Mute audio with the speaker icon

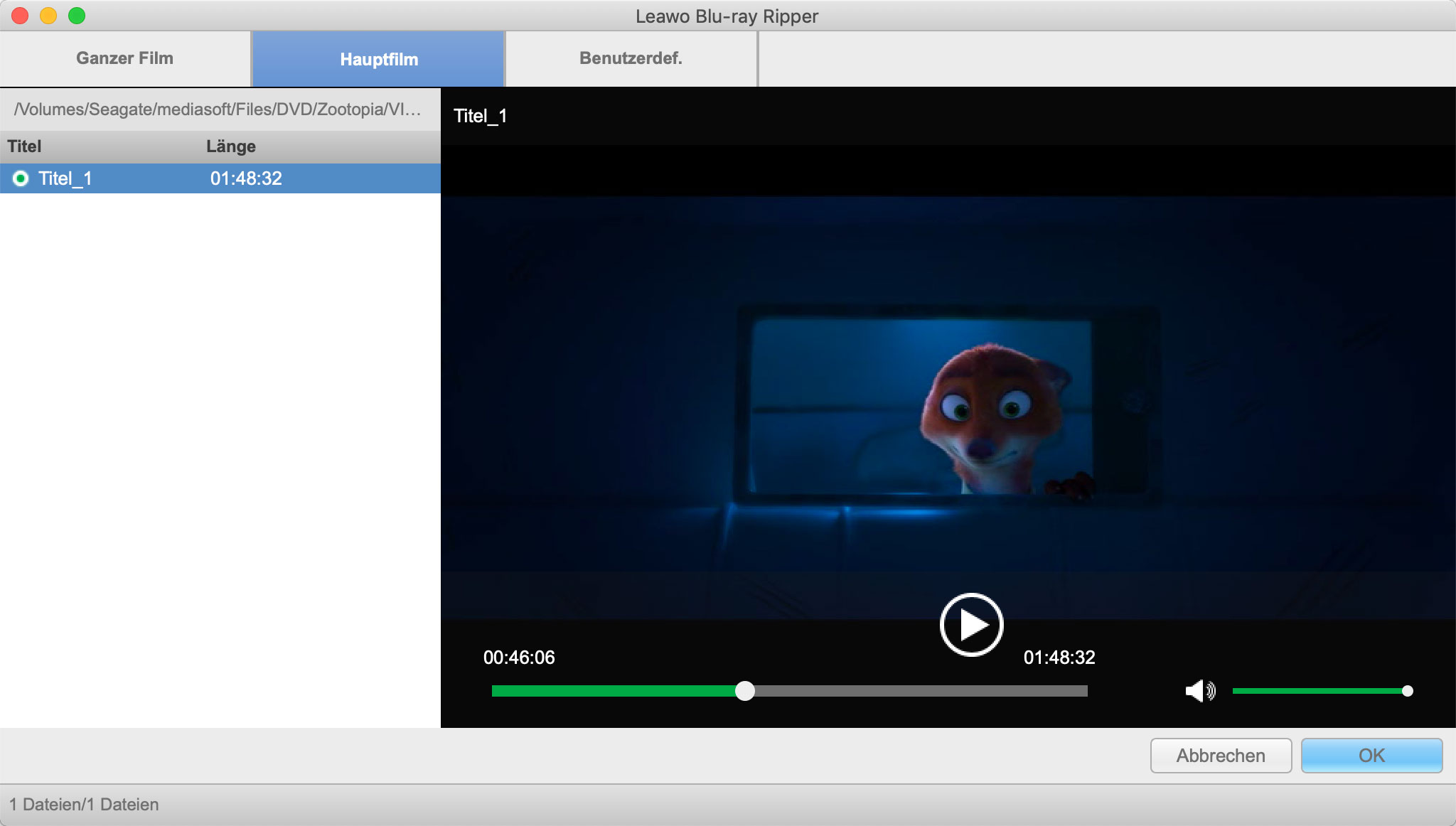click(x=1200, y=690)
